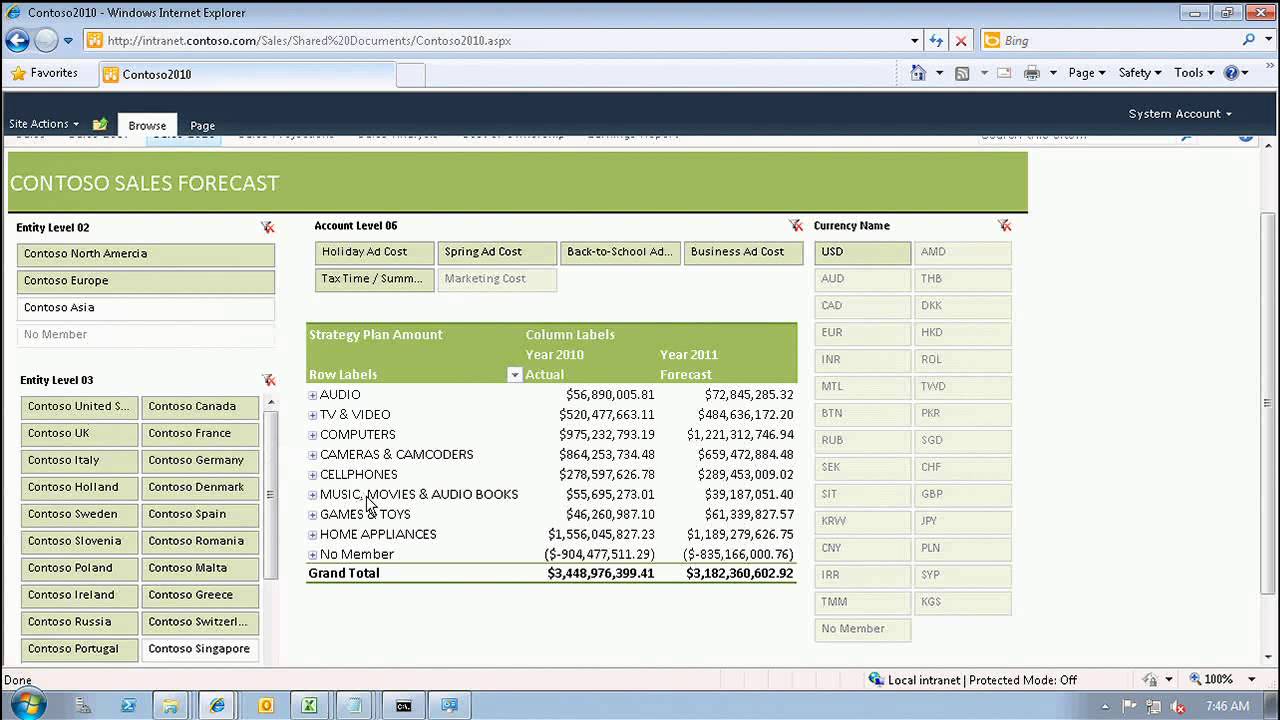The height and width of the screenshot is (720, 1280).
Task: Expand the AUDIO row in pivot table
Action: pyautogui.click(x=313, y=395)
